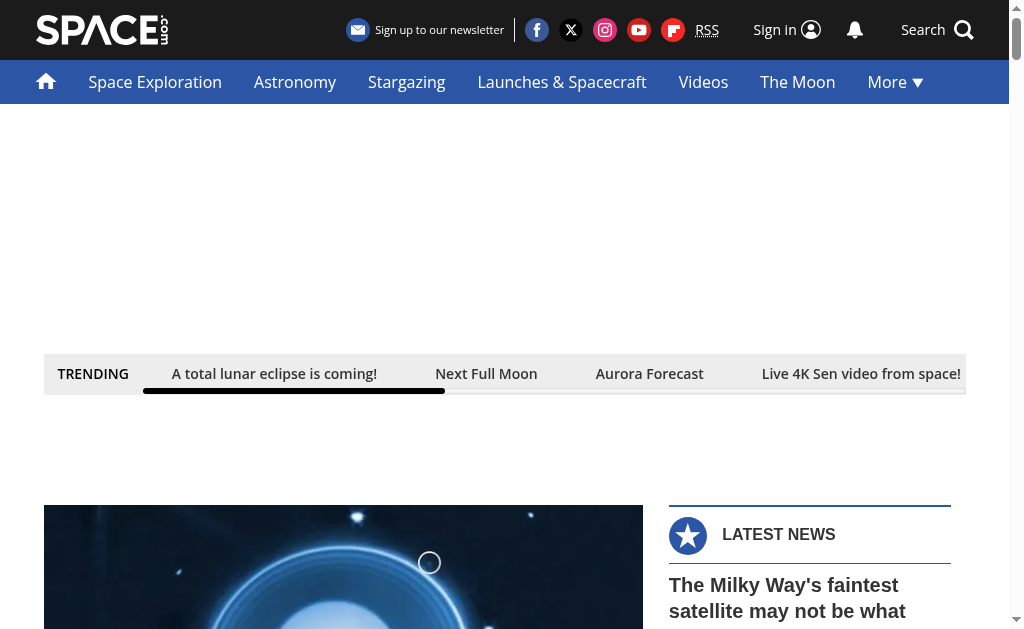This screenshot has width=1024, height=629.
Task: Click the scrollbar up arrow
Action: (1016, 7)
